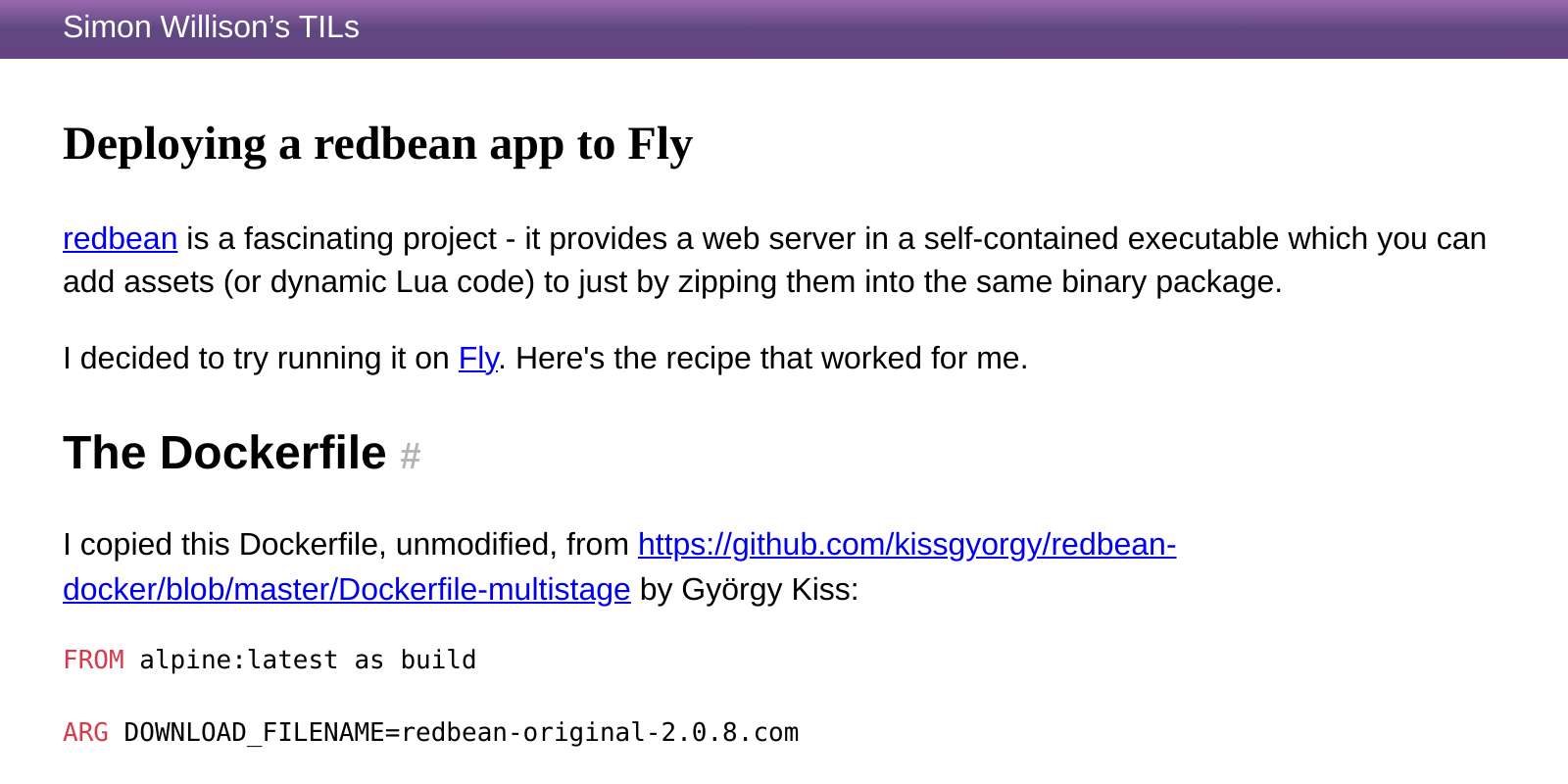Image resolution: width=1568 pixels, height=784 pixels.
Task: Open the GitHub kissgyorgy Dockerfile-multistage link
Action: point(619,566)
